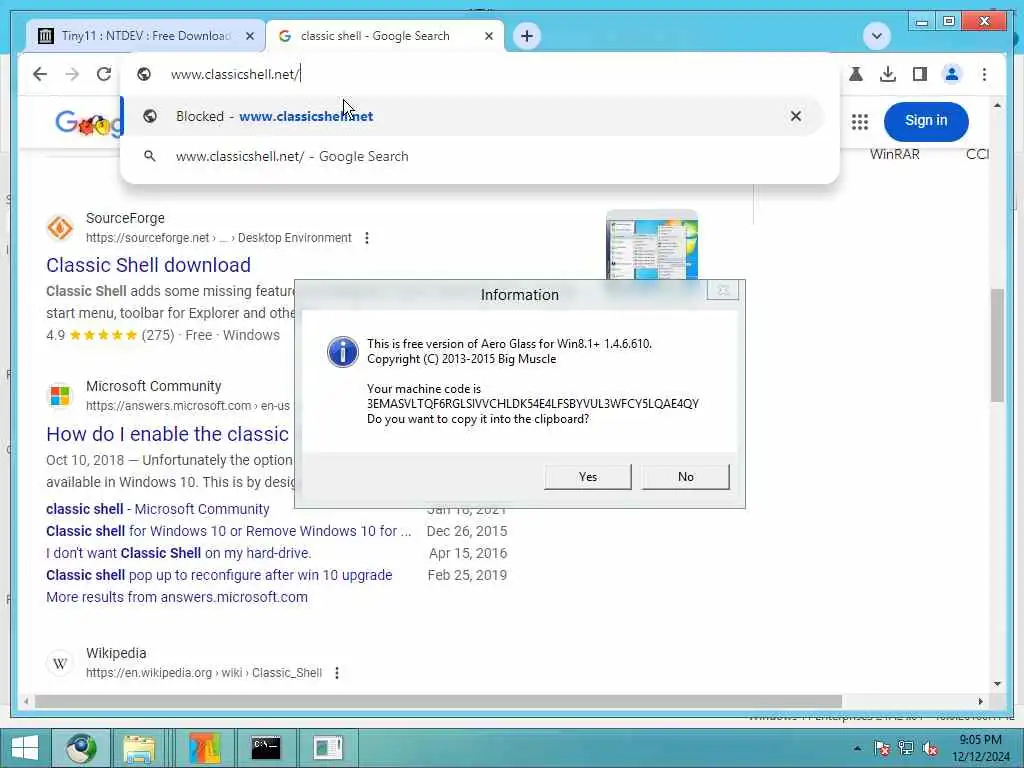Image resolution: width=1024 pixels, height=768 pixels.
Task: Switch to classic shell - Google Search tab
Action: coord(385,36)
